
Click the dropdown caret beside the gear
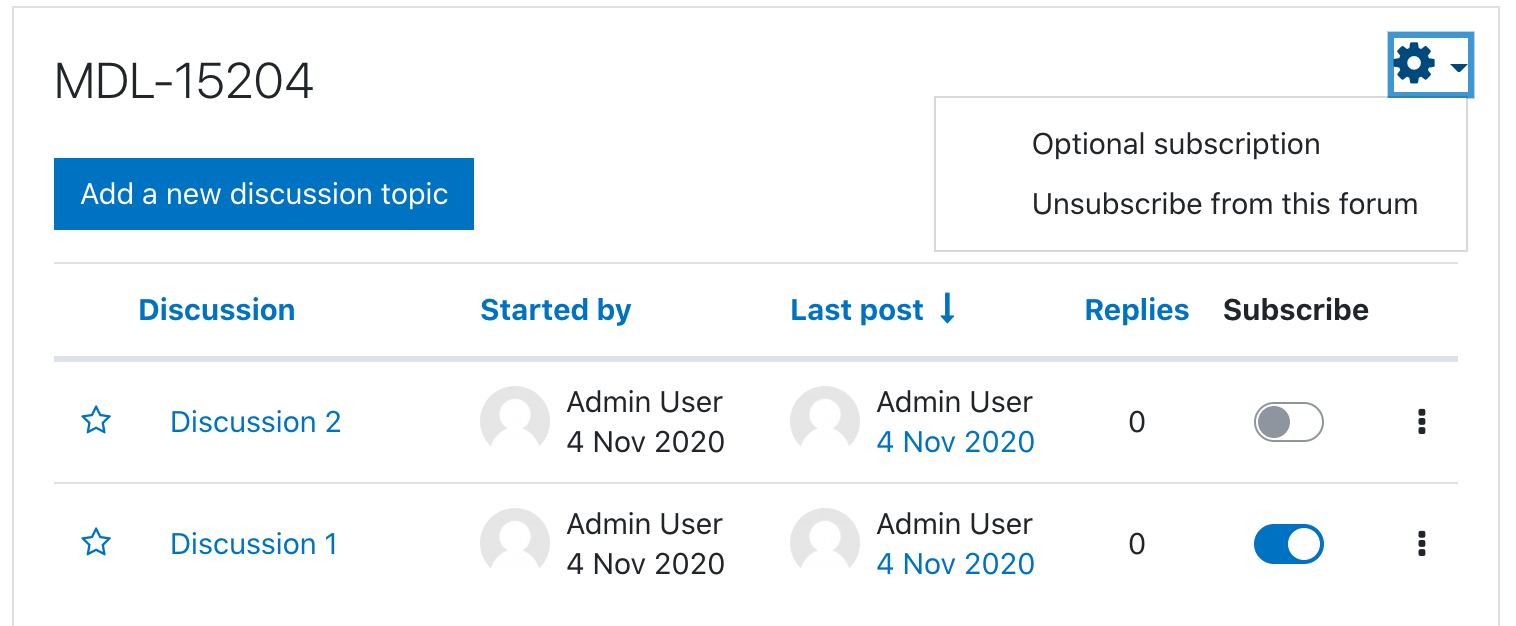click(x=1458, y=67)
